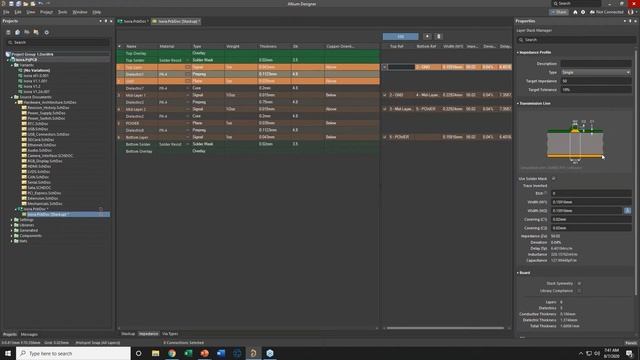Image resolution: width=640 pixels, height=360 pixels.
Task: Click the delete impedance profile trash icon
Action: point(438,36)
